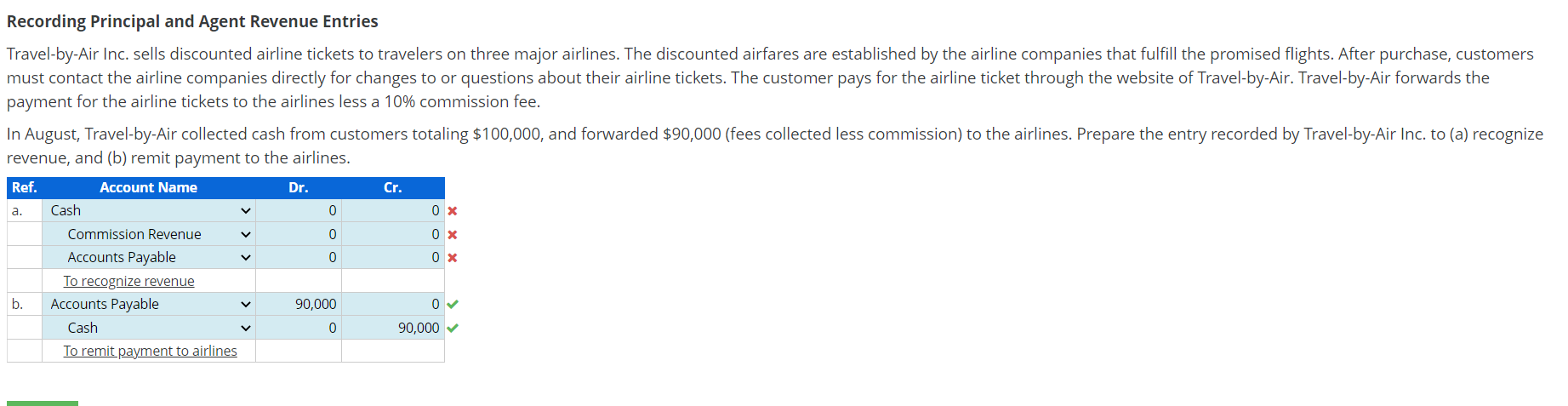The image size is (1568, 406).
Task: Click the green checkmark beside Accounts Payable in entry b
Action: (453, 304)
